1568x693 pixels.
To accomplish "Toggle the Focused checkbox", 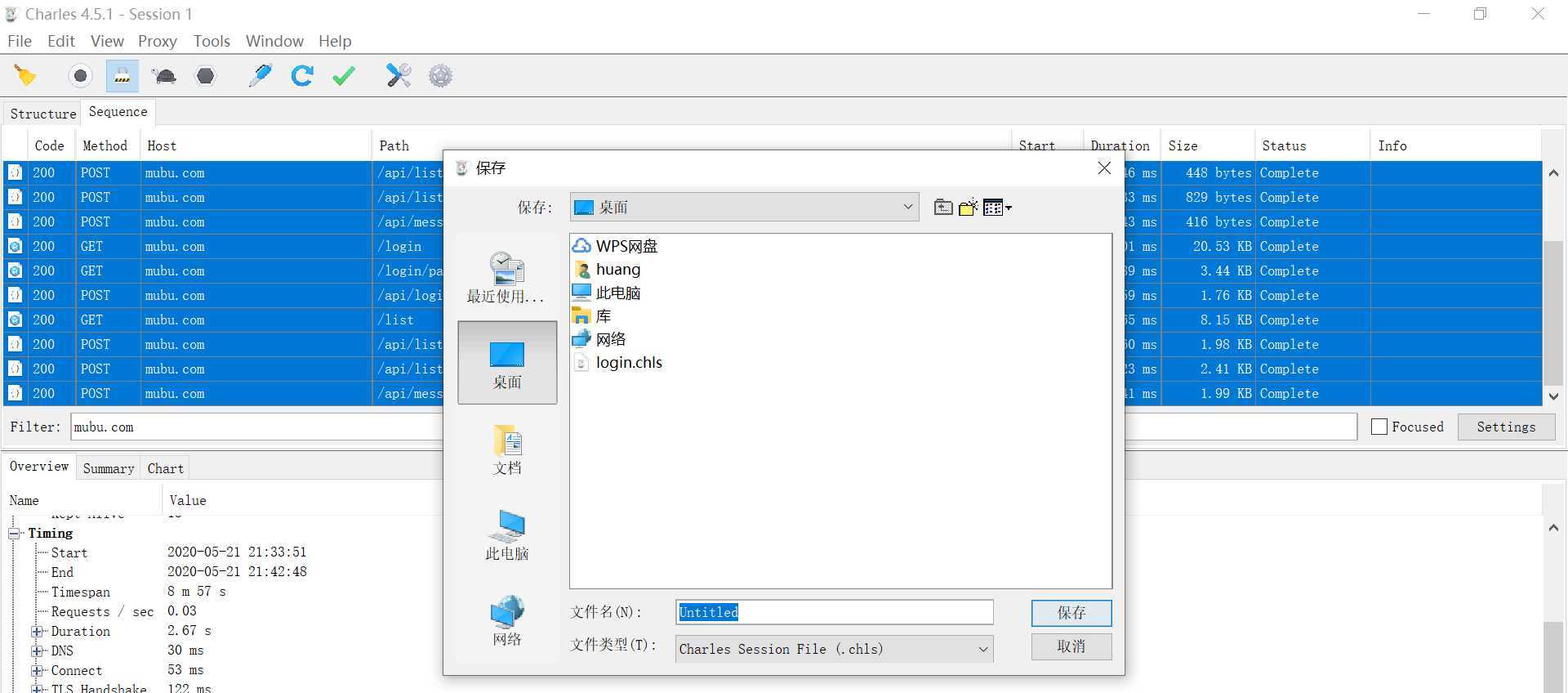I will 1379,427.
